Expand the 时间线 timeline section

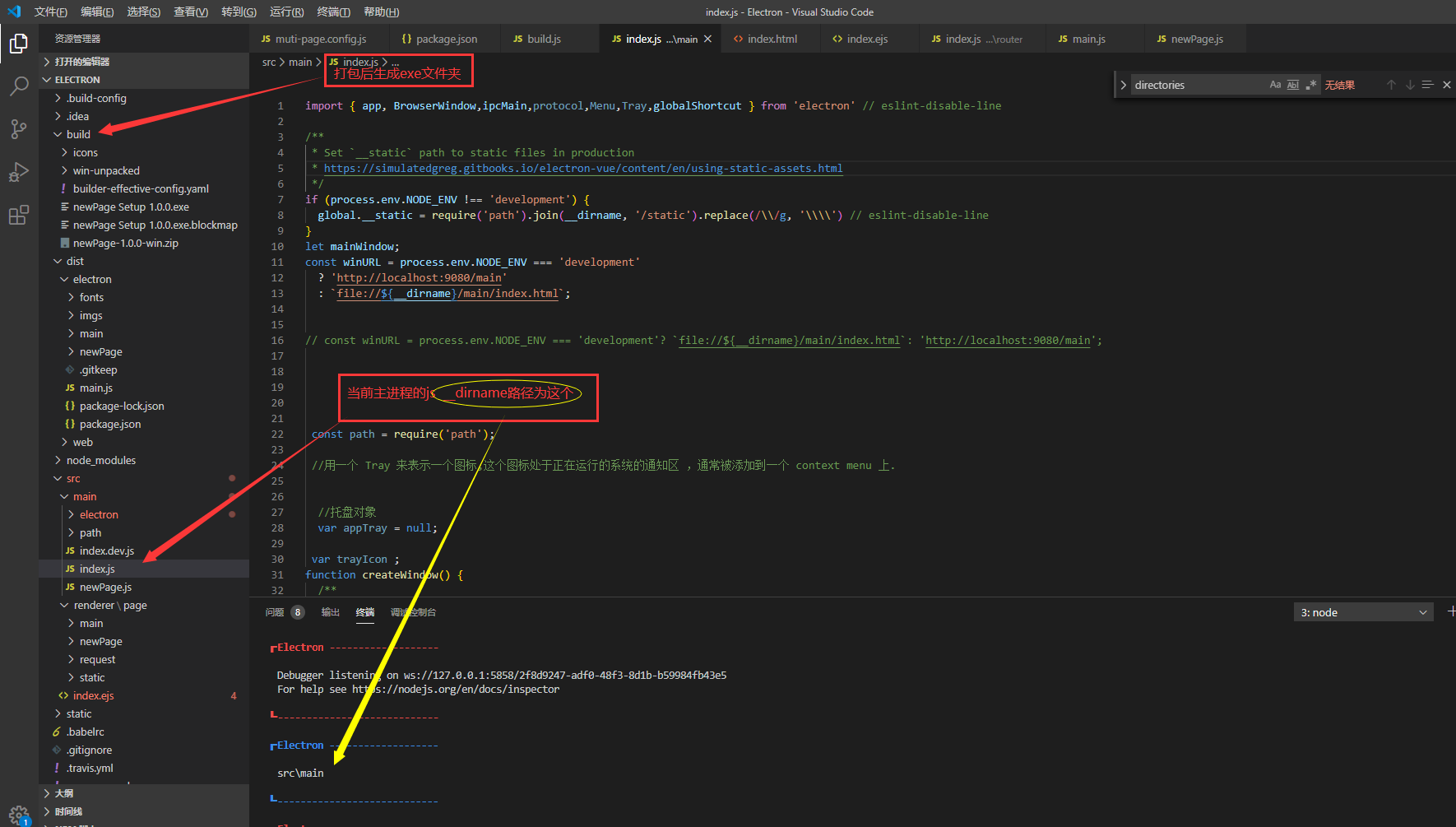144,811
